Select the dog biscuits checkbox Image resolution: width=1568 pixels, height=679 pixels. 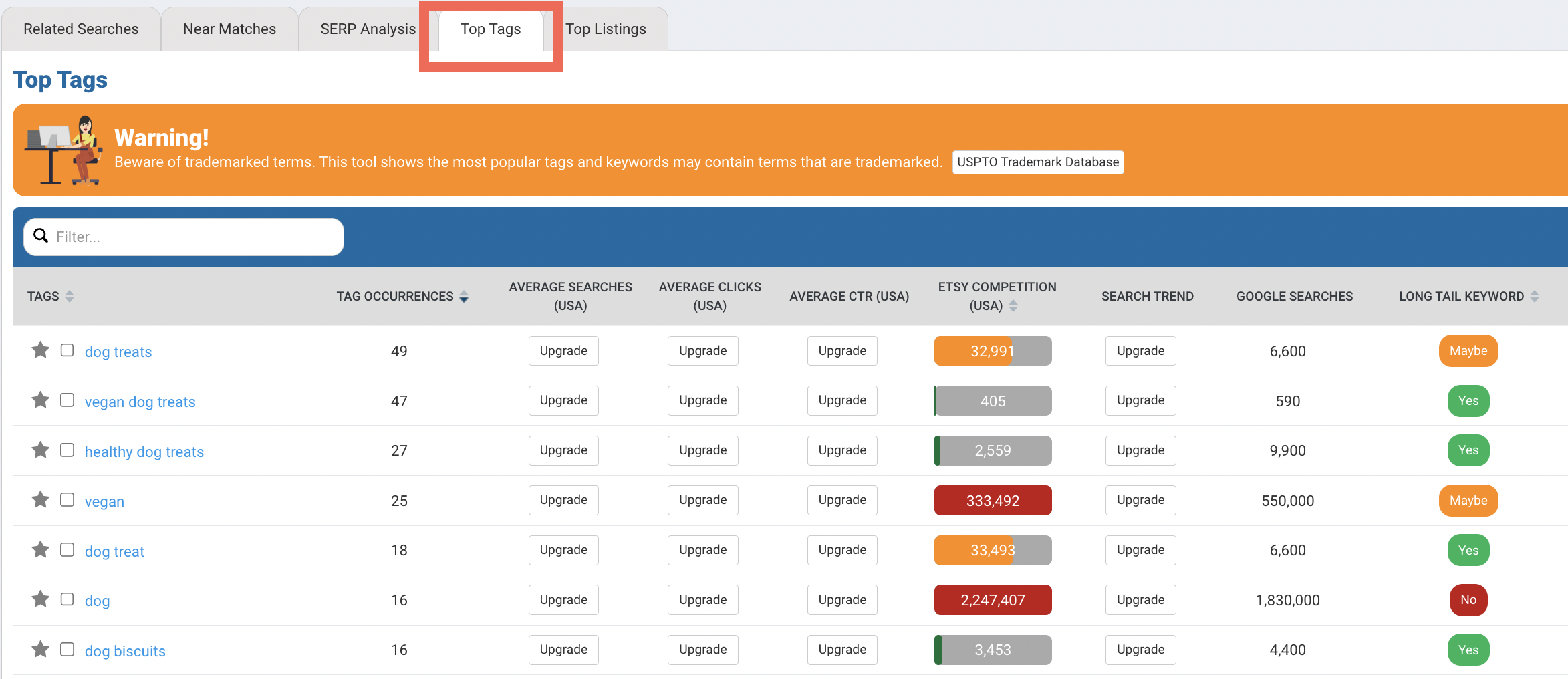click(67, 649)
